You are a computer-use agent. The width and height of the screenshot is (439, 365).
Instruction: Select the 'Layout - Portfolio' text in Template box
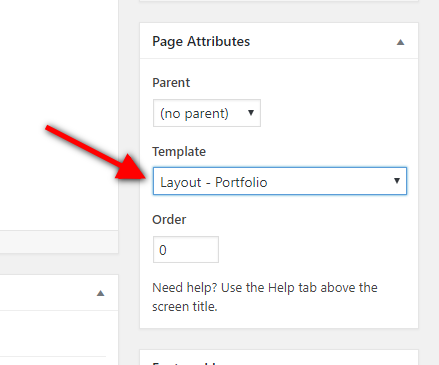[214, 182]
